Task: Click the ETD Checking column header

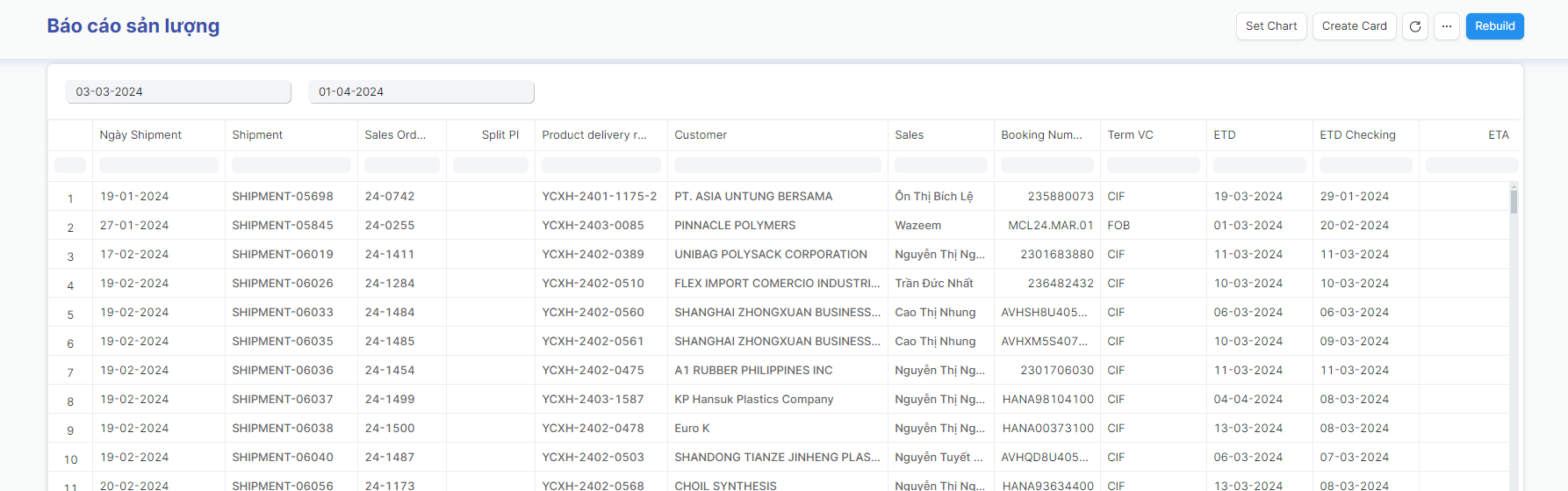Action: point(1357,135)
